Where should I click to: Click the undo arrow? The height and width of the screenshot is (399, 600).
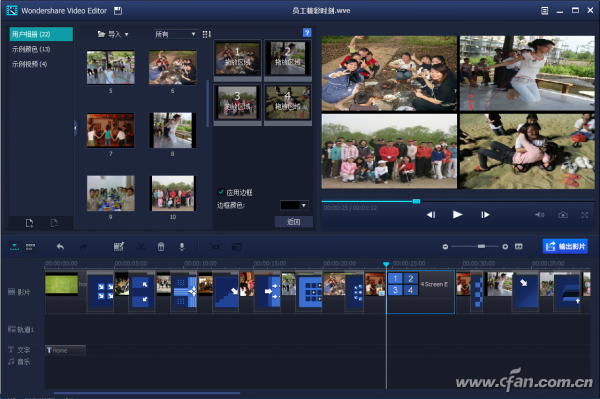tap(60, 247)
